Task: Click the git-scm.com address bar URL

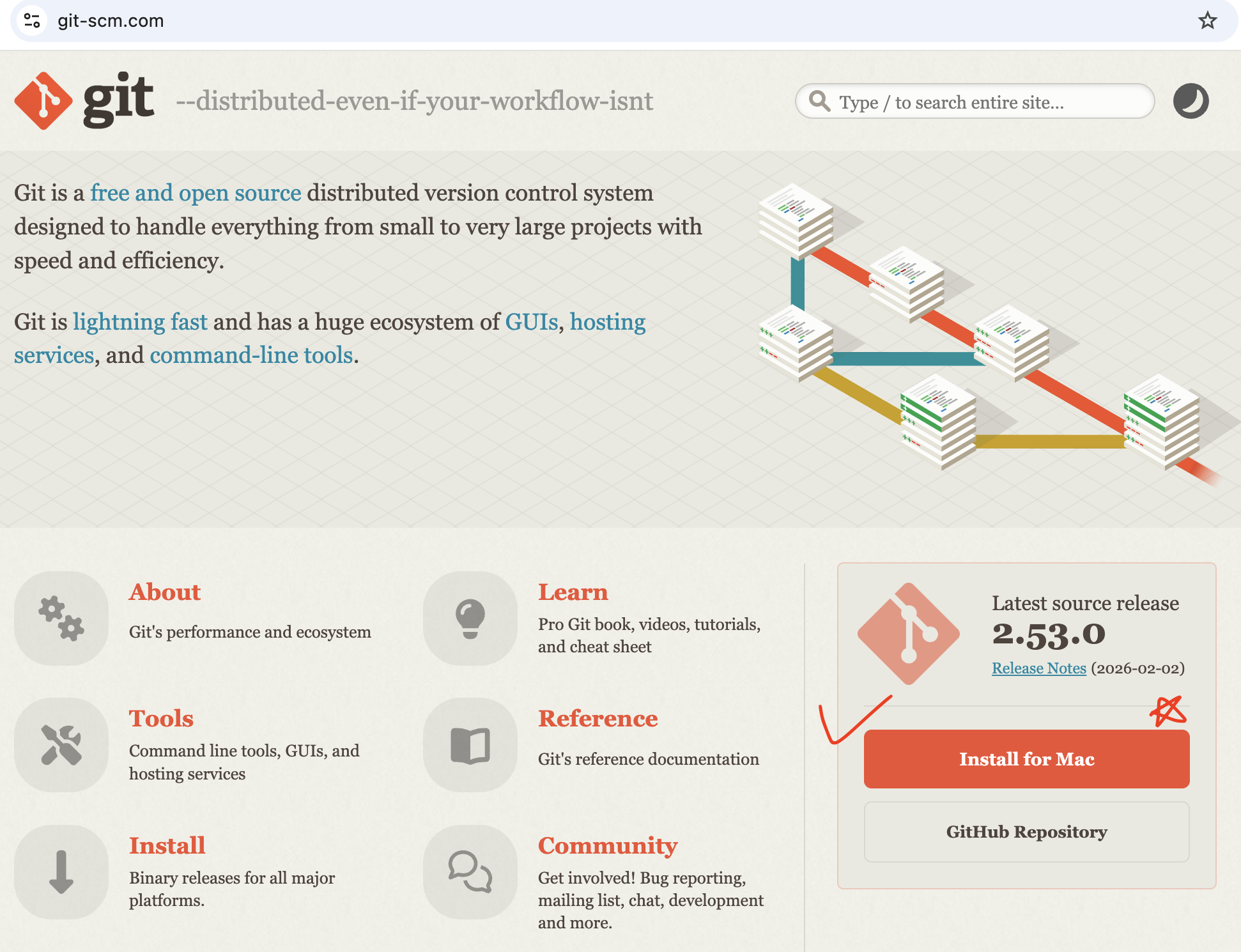Action: pos(111,20)
